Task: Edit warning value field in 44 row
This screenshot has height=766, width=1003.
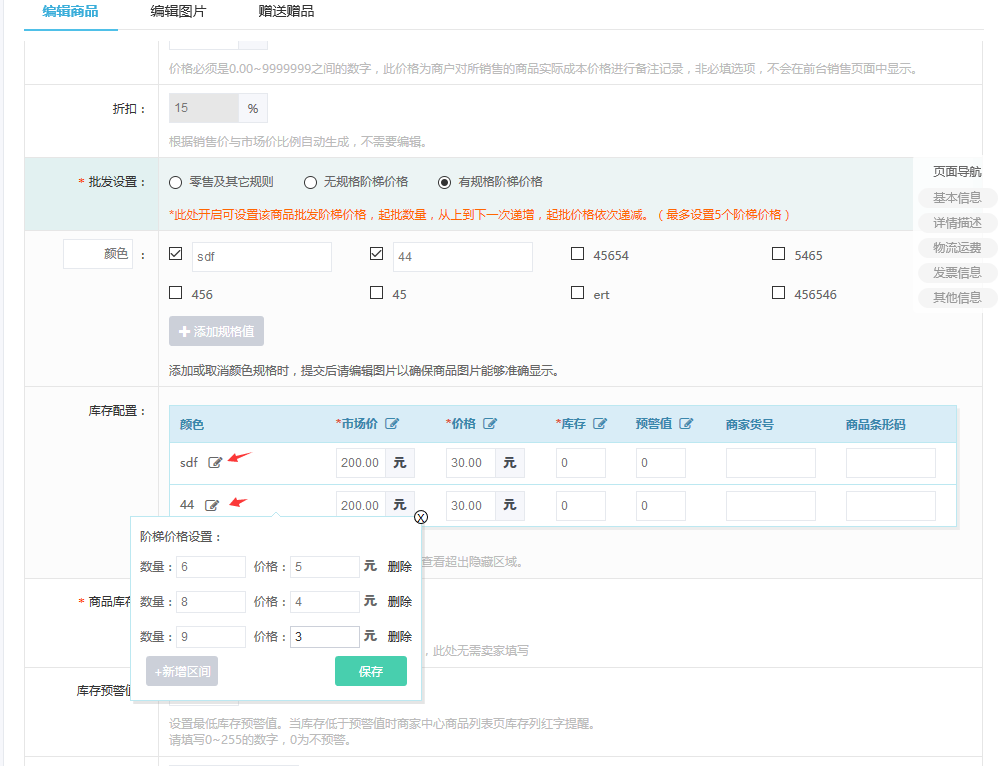Action: pos(661,506)
